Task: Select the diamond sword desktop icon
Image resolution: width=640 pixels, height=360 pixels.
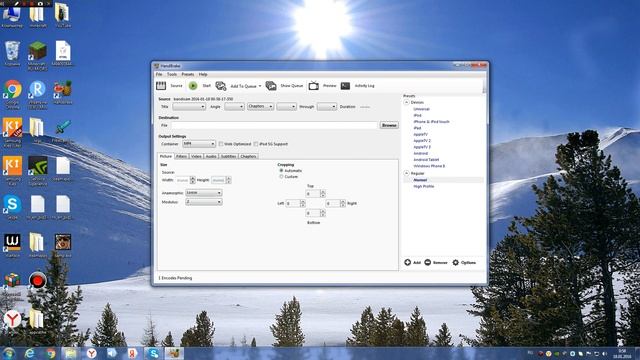Action: pos(63,127)
